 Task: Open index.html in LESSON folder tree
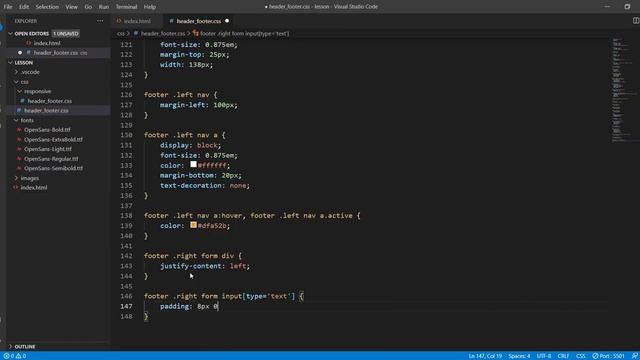click(33, 187)
